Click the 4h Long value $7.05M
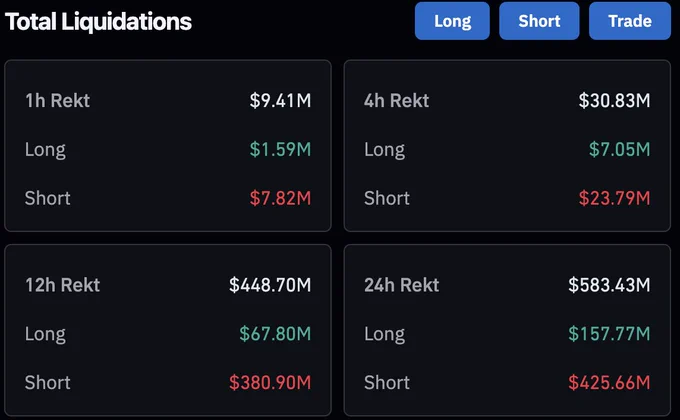The height and width of the screenshot is (420, 680). [619, 149]
